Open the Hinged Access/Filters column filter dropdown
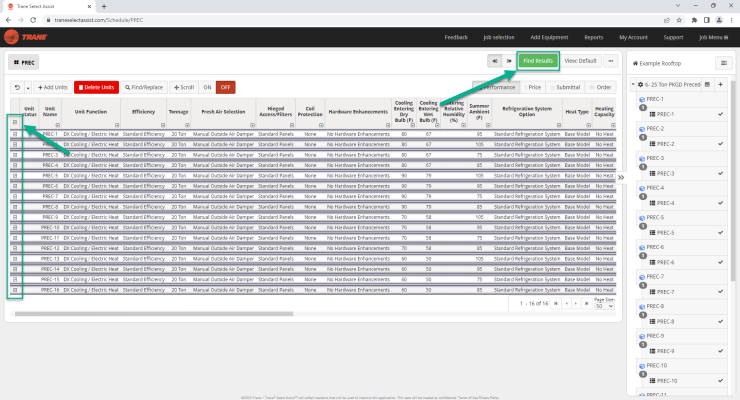The height and width of the screenshot is (400, 740). point(292,125)
